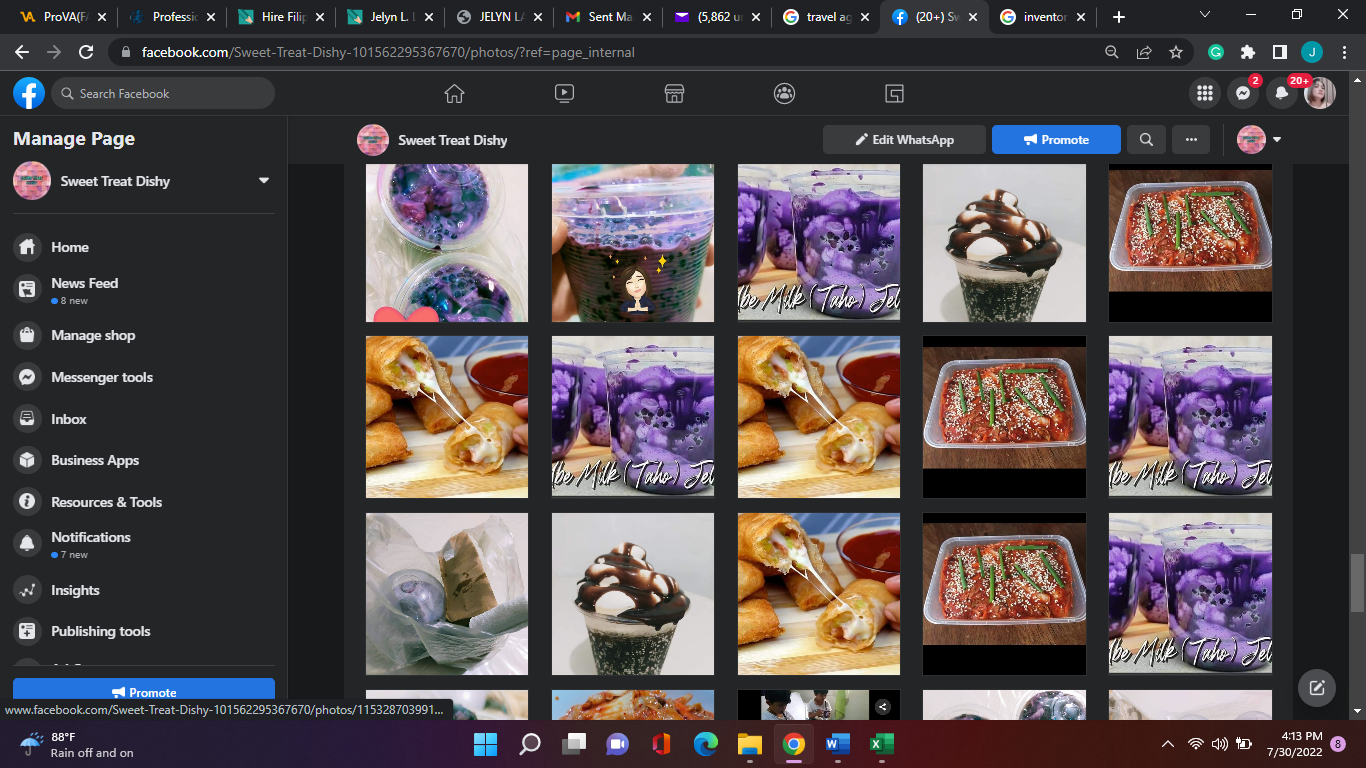1366x768 pixels.
Task: Open the Watch video icon
Action: tap(564, 93)
